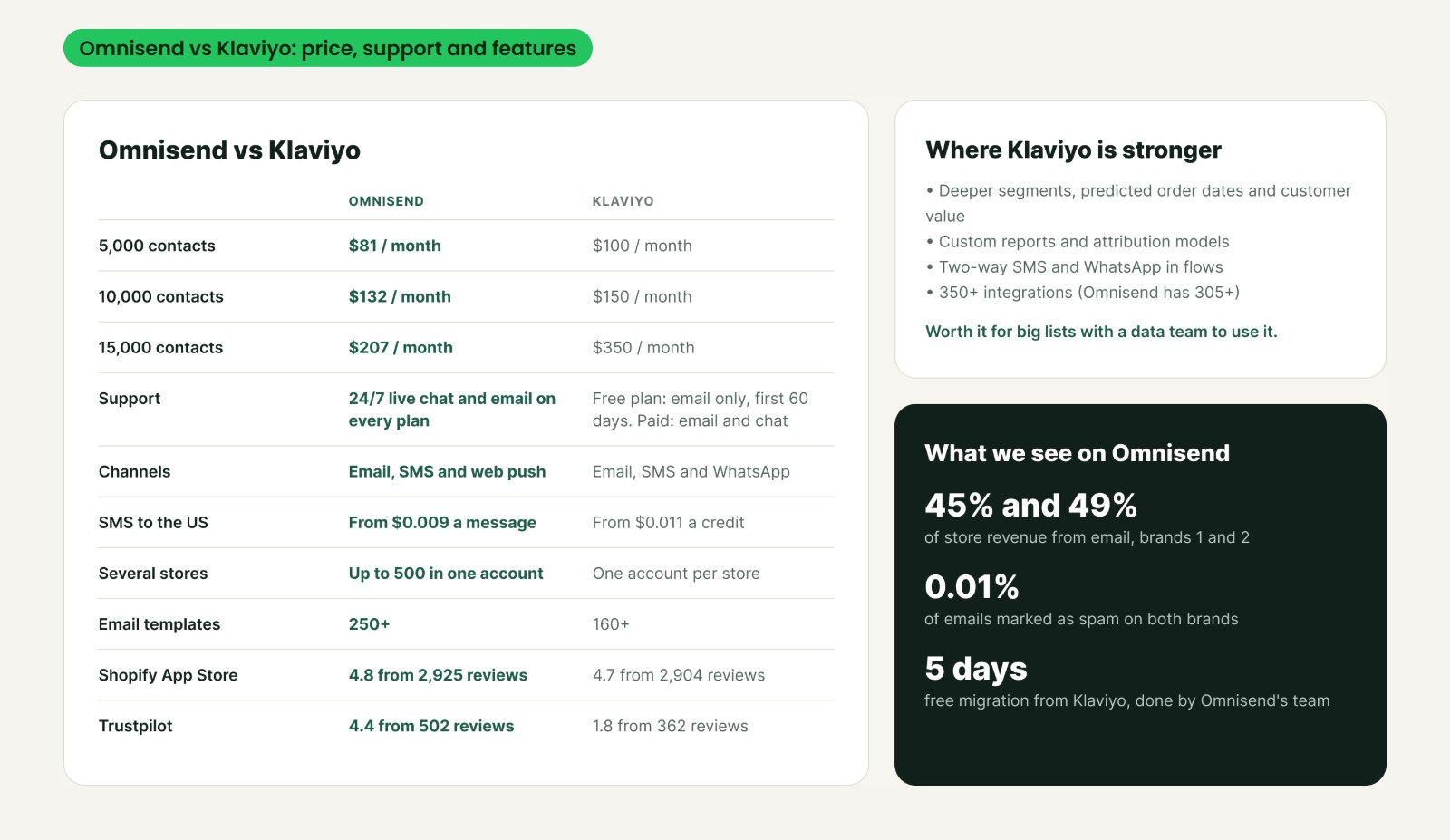Click '4.7 from 2,904 reviews' cell

point(679,675)
